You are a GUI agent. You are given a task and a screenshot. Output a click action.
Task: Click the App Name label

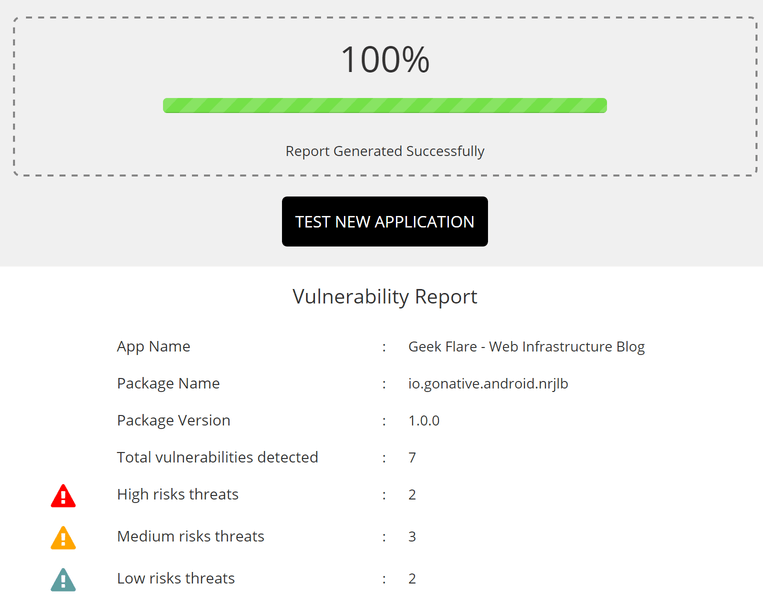tap(153, 347)
